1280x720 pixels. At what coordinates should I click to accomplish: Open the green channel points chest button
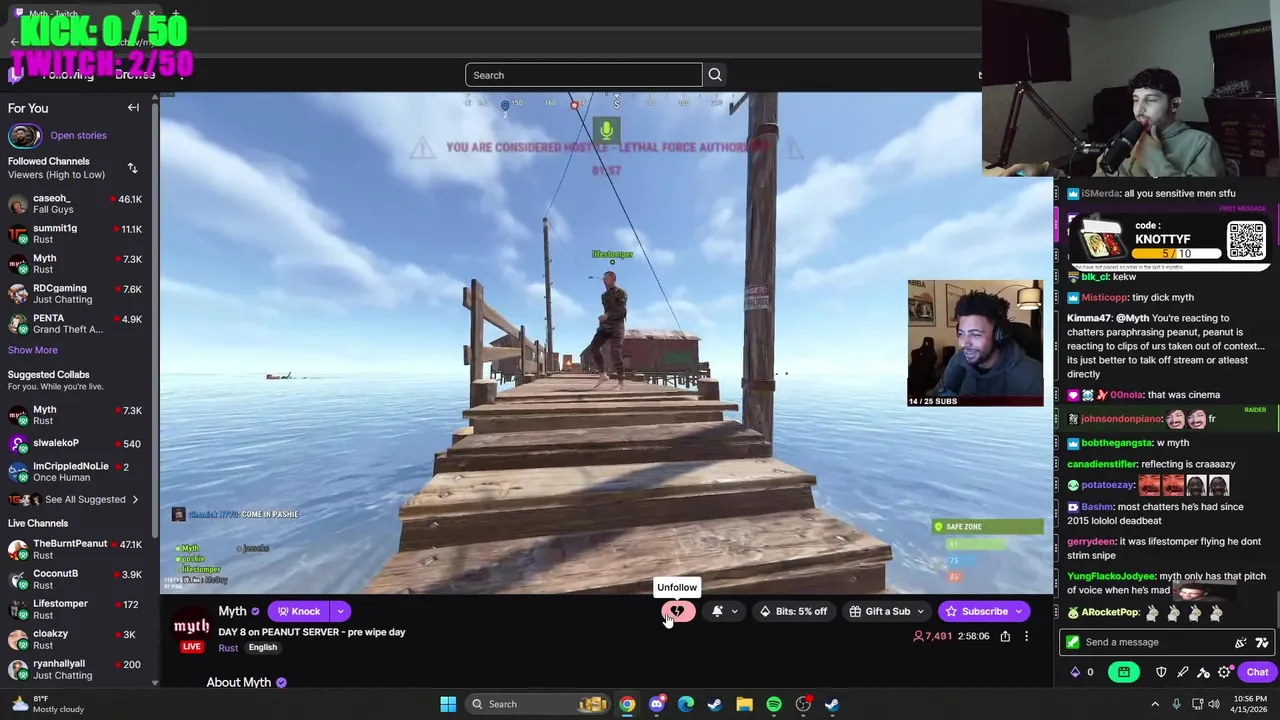coord(1124,672)
